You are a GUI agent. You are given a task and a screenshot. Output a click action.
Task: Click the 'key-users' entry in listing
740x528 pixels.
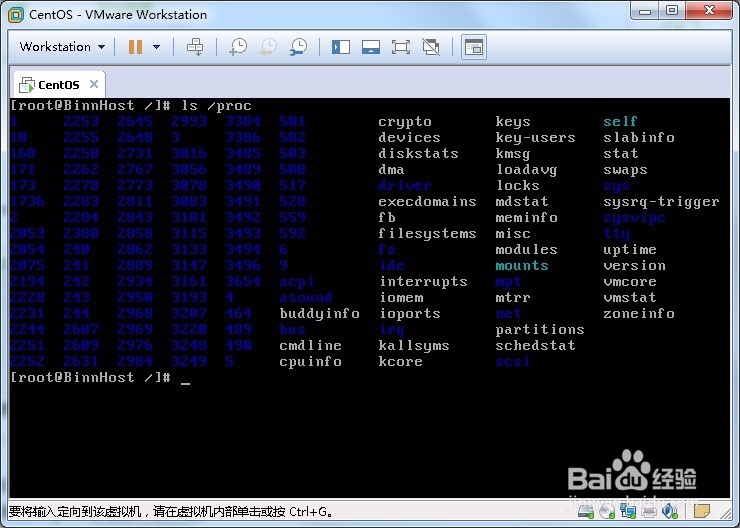(536, 138)
